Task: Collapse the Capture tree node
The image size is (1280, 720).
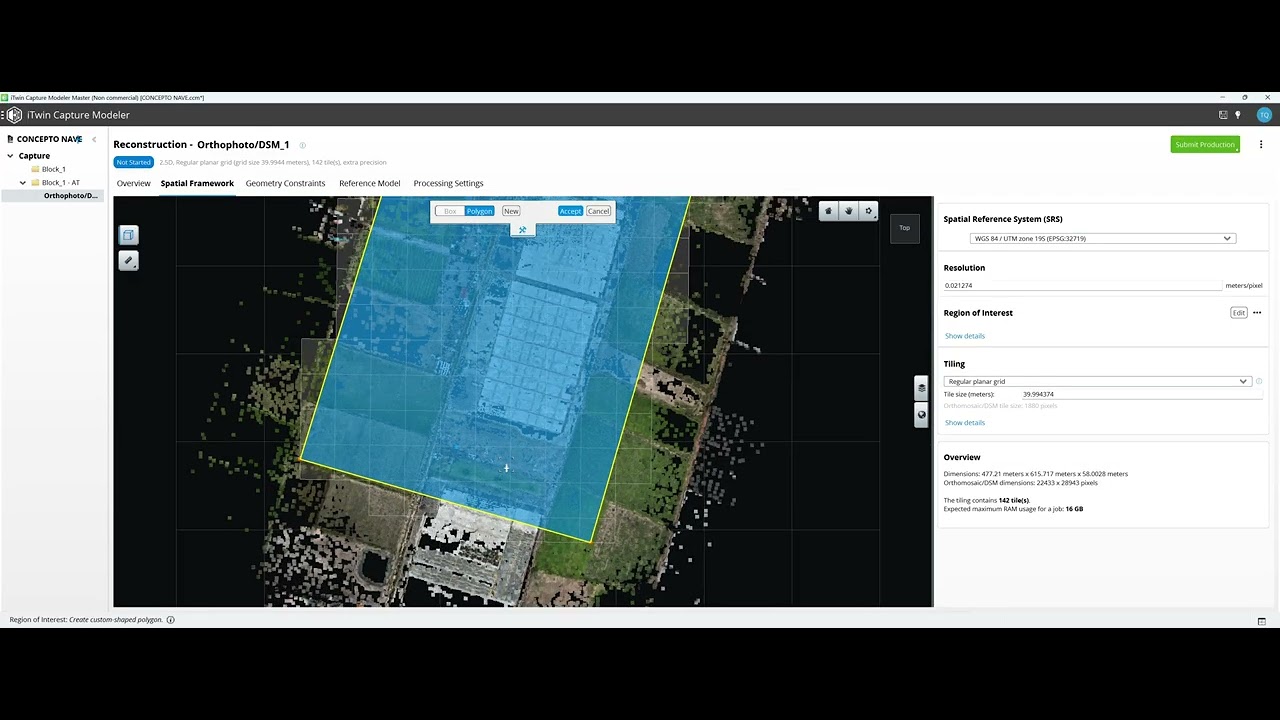Action: pyautogui.click(x=10, y=156)
